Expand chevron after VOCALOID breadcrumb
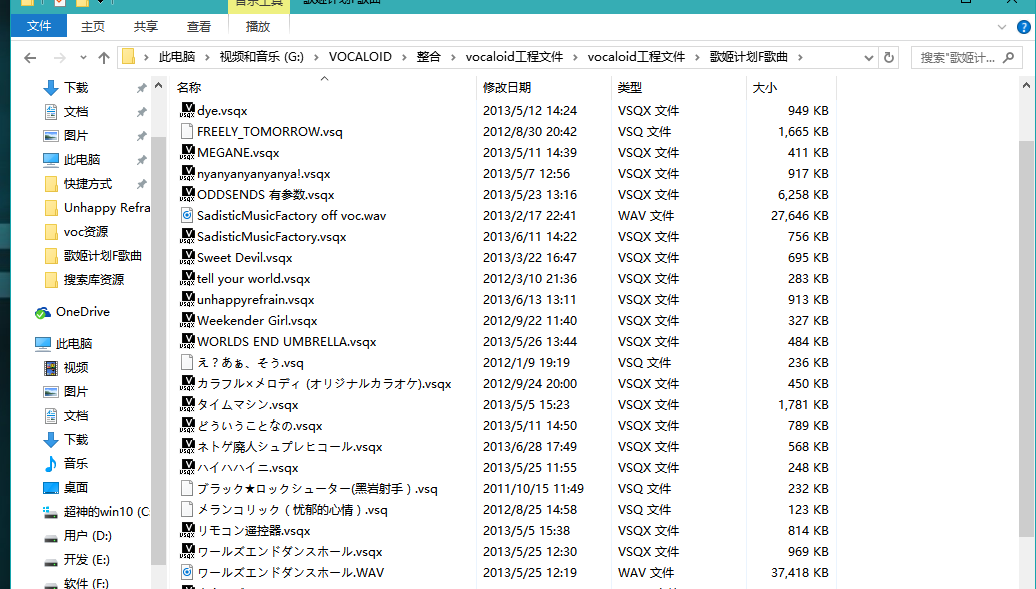The image size is (1036, 589). 404,58
